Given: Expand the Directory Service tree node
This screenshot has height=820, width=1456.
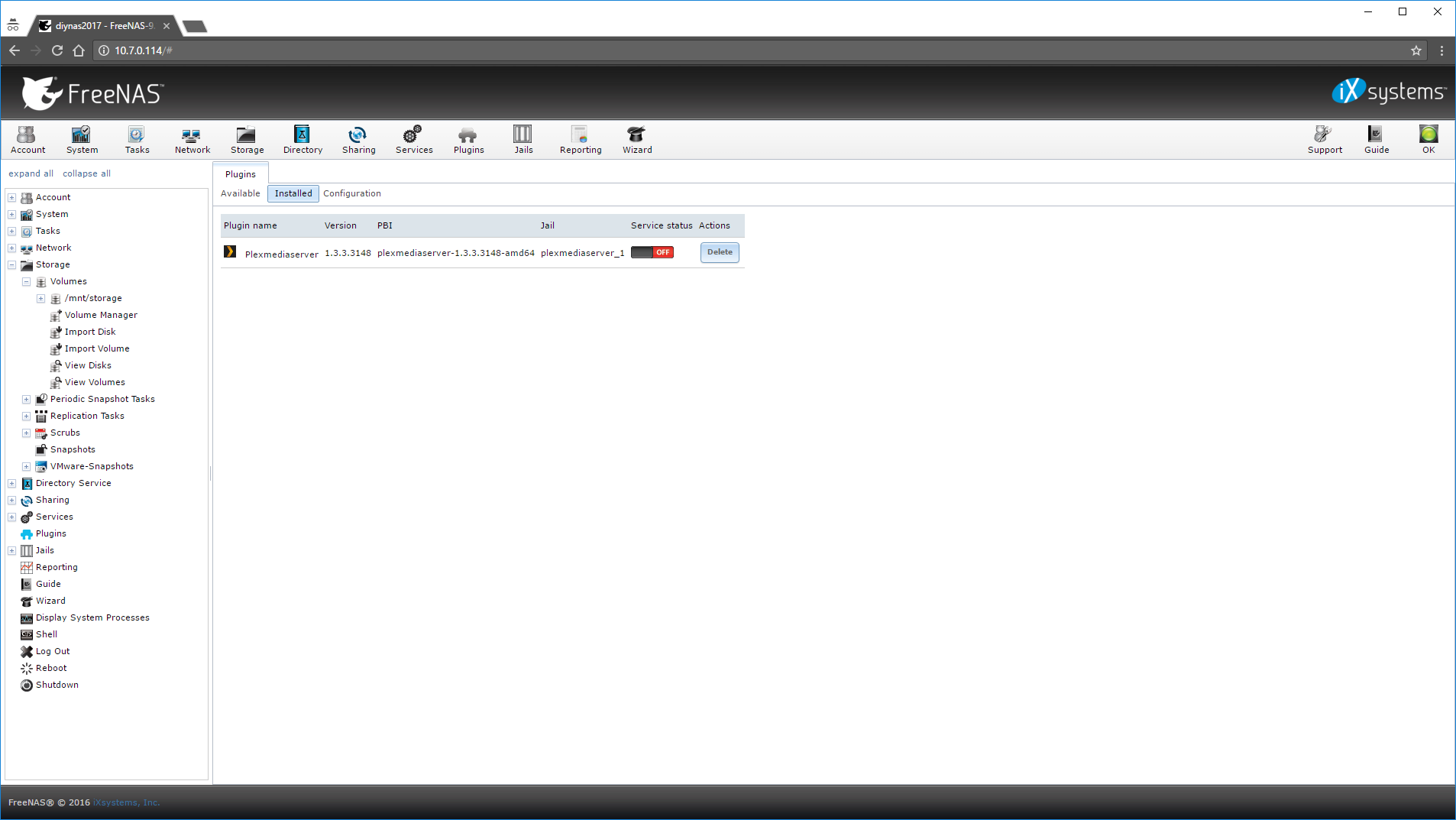Looking at the screenshot, I should pyautogui.click(x=12, y=483).
